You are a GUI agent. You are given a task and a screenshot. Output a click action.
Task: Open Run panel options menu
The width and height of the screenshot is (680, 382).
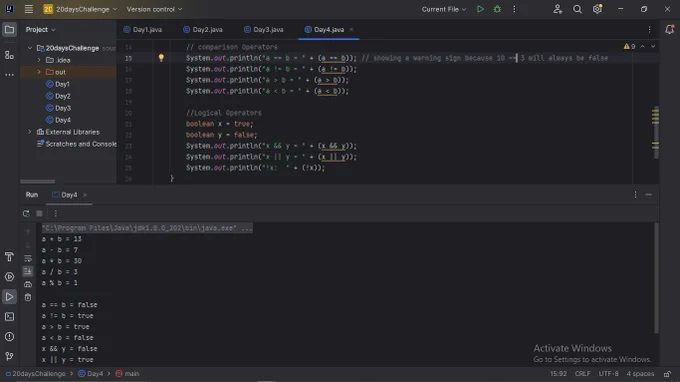(635, 195)
